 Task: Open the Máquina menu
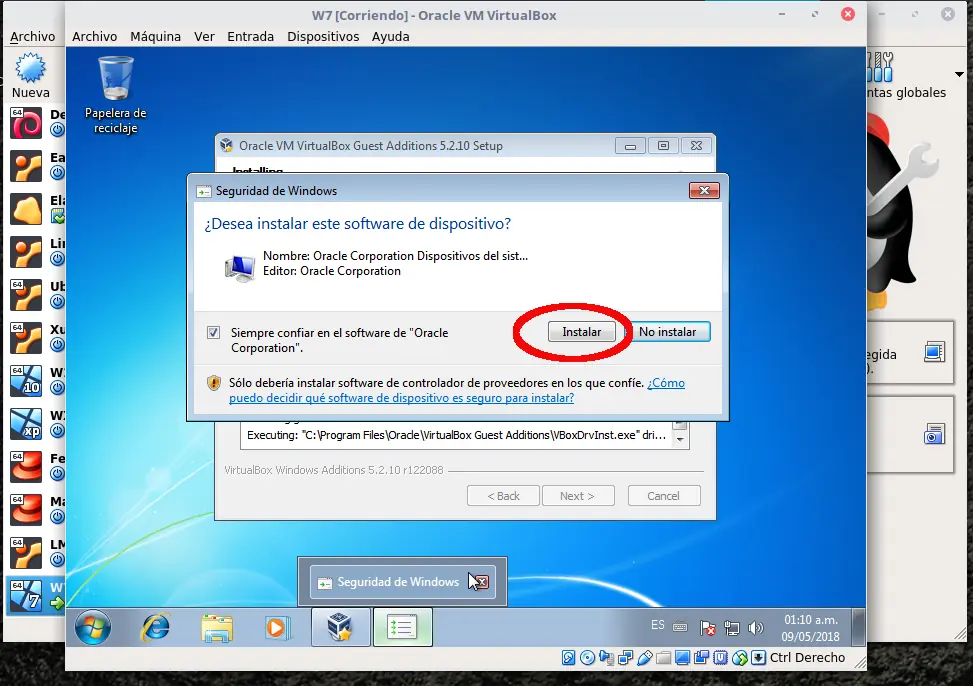155,37
